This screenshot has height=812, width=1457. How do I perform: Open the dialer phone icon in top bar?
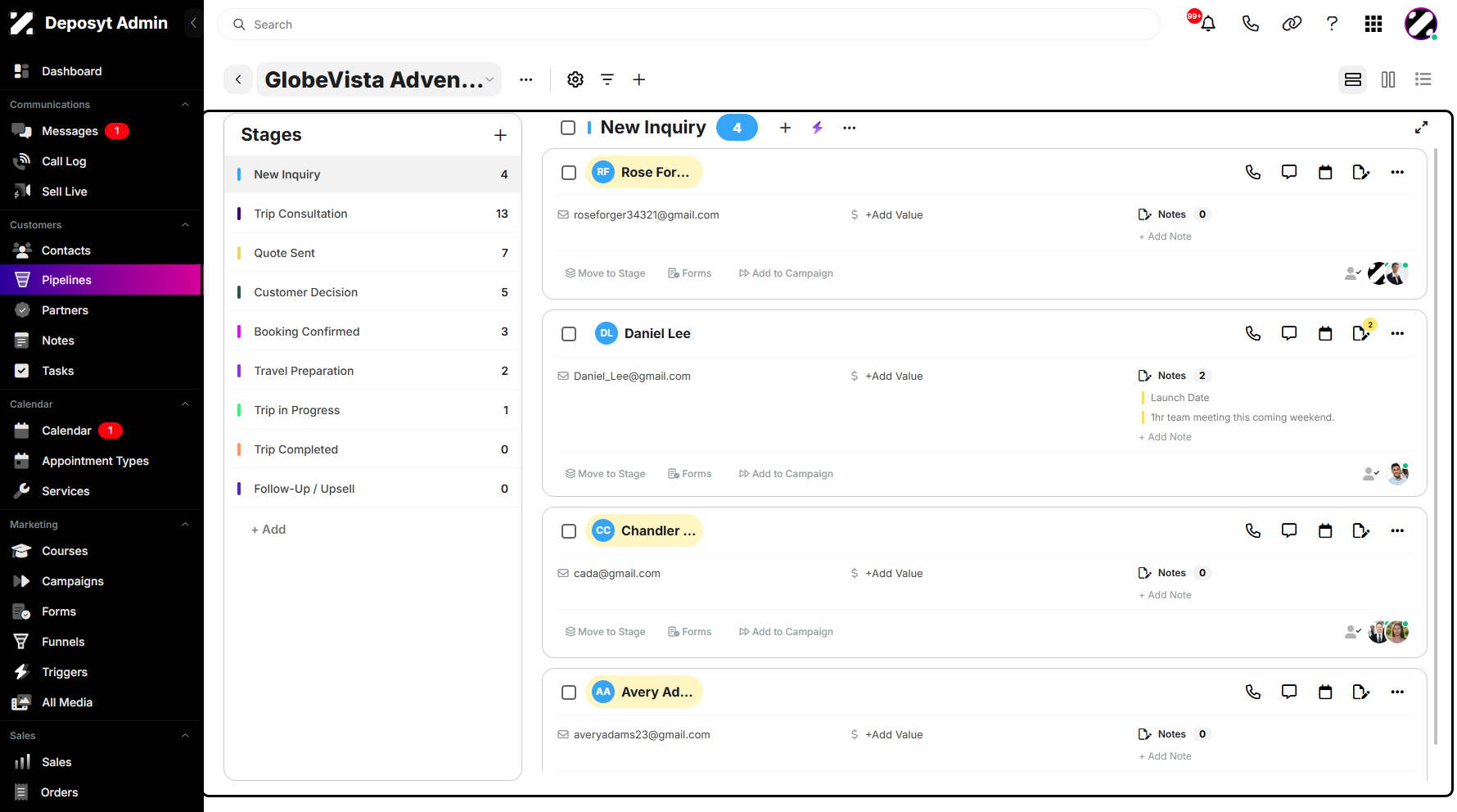pyautogui.click(x=1251, y=24)
